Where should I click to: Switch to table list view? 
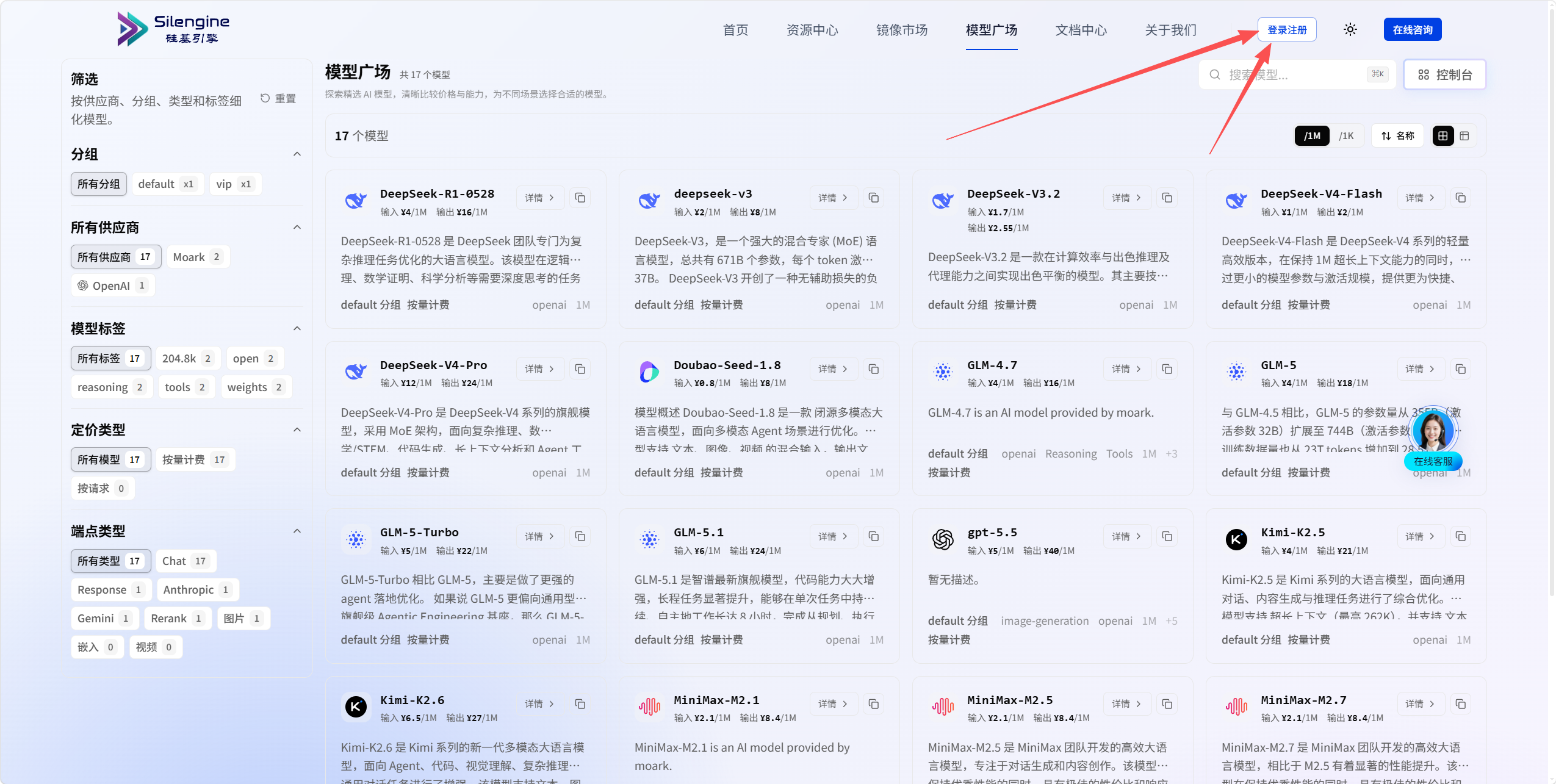pos(1464,135)
